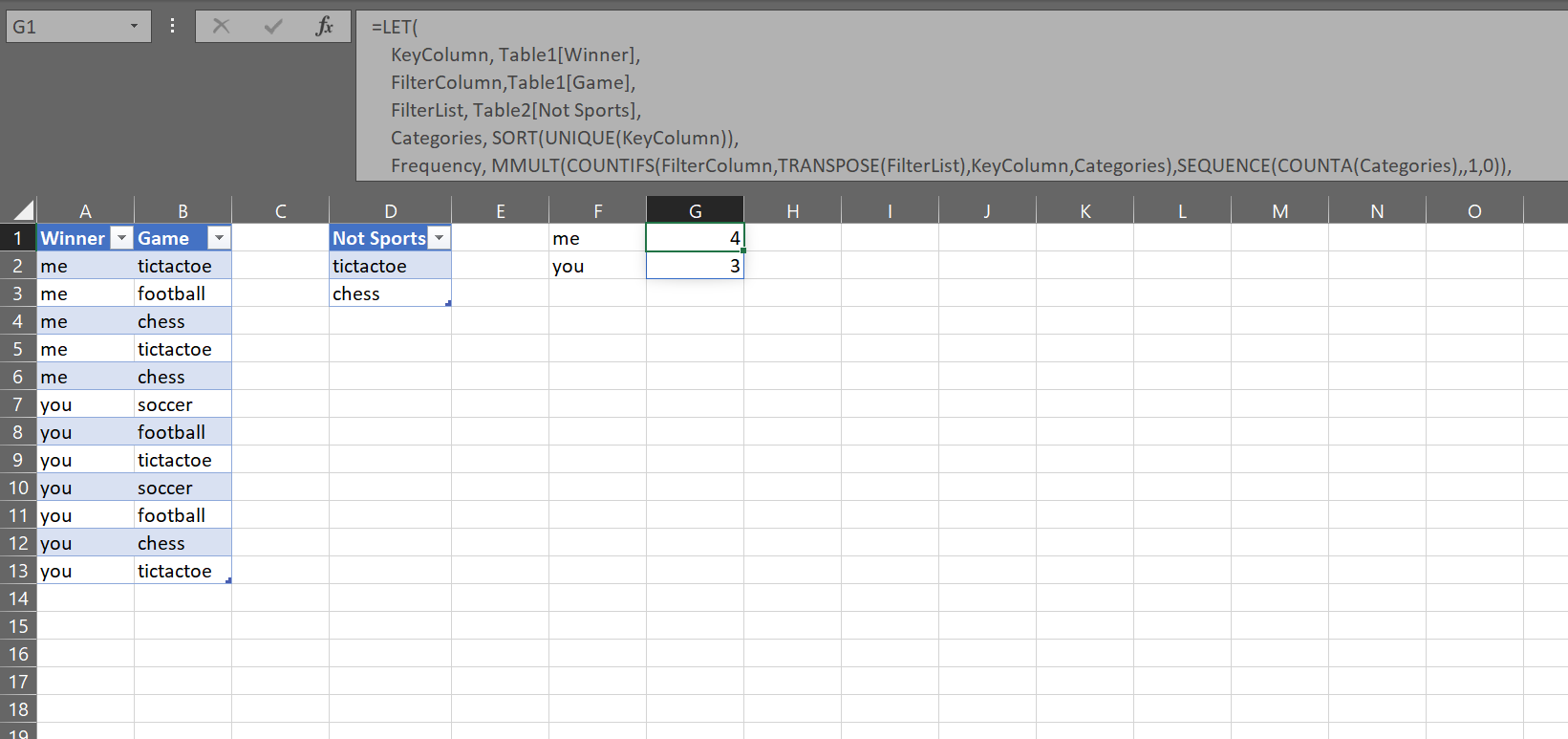Select cell G1 containing 4
The width and height of the screenshot is (1568, 739).
tap(695, 238)
